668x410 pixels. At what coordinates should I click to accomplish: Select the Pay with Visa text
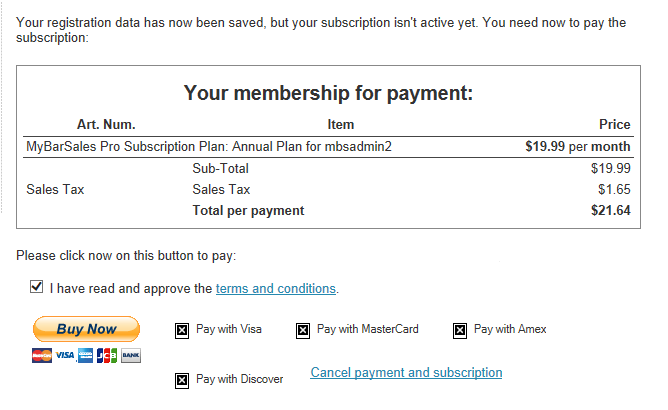pos(229,329)
